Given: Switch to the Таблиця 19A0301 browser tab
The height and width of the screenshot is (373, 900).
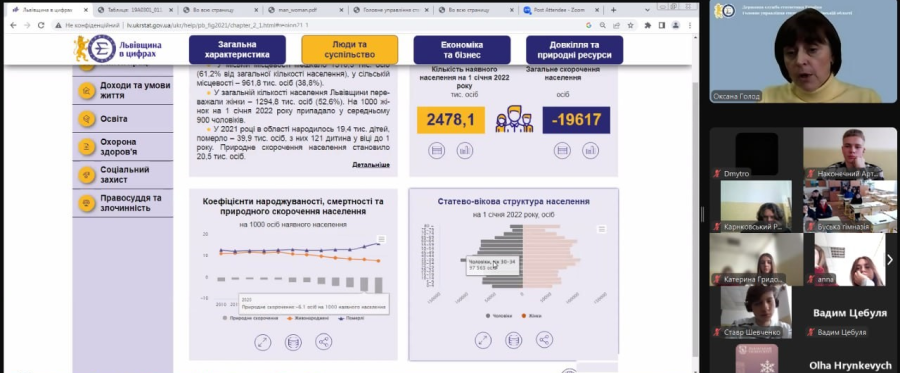Looking at the screenshot, I should tap(135, 10).
